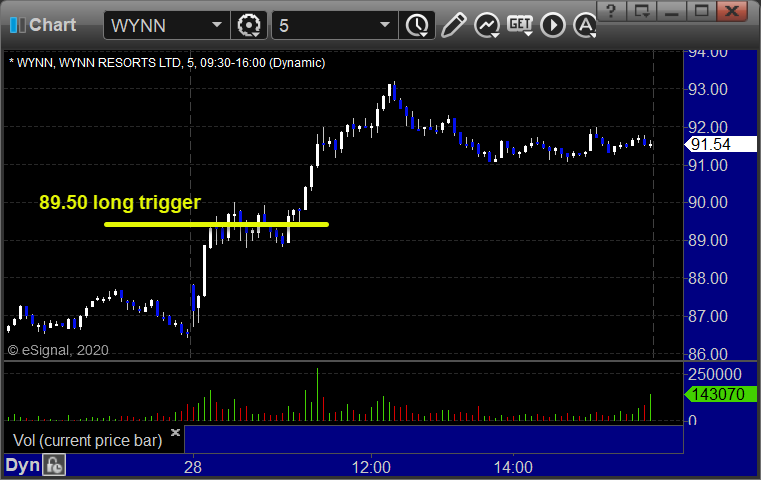Click the 143070 volume value marker
This screenshot has width=761, height=480.
720,394
